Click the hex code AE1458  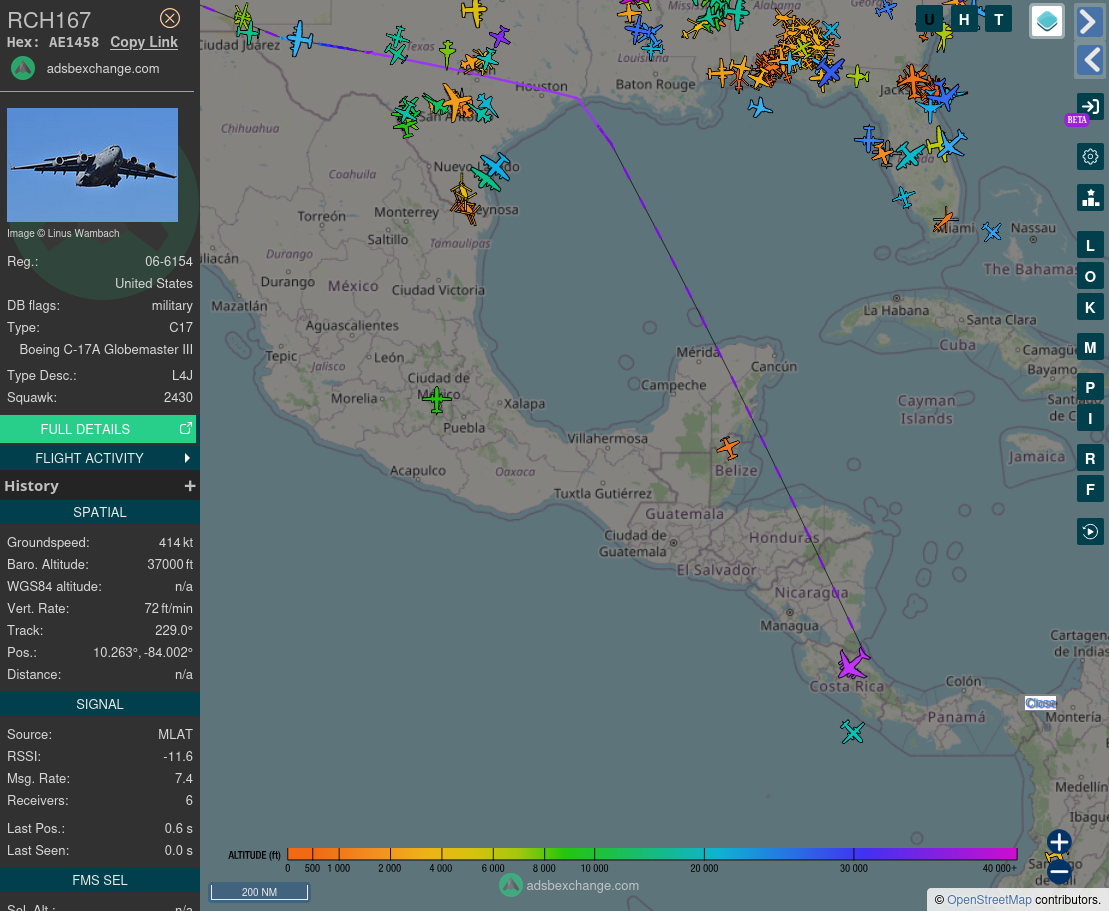tap(74, 42)
